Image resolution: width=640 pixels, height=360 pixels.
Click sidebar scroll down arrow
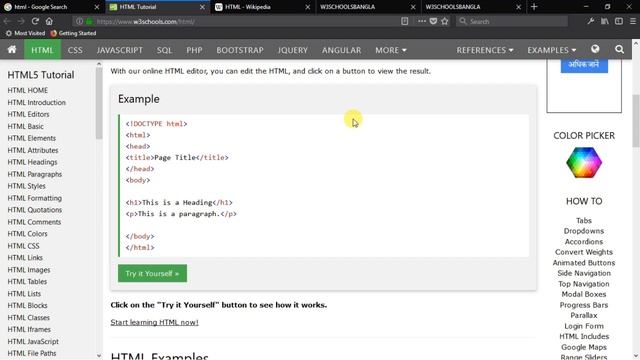tap(98, 356)
